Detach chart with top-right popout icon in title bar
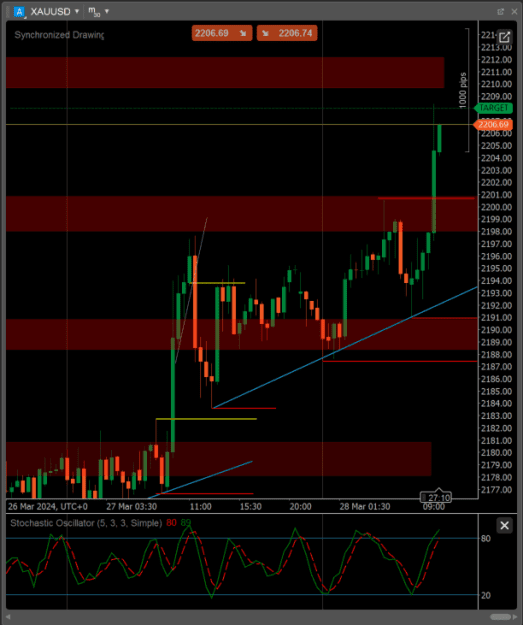The height and width of the screenshot is (625, 523). click(x=501, y=12)
